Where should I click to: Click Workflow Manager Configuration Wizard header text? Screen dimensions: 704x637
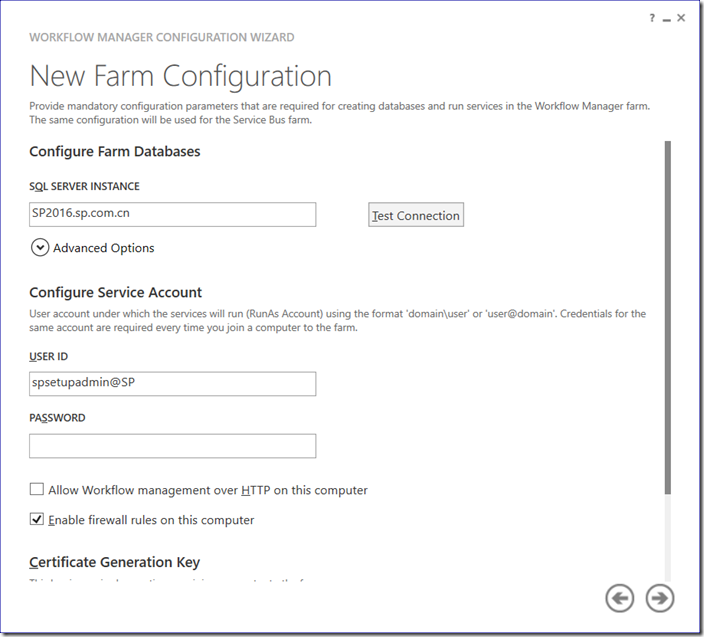pos(162,37)
